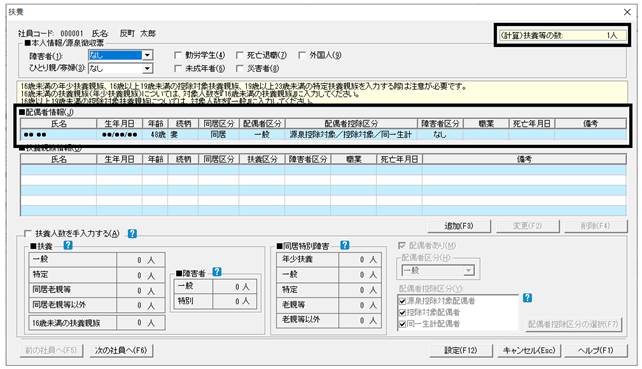Click the 障害者 特別 count field
This screenshot has width=642, height=369.
point(234,301)
